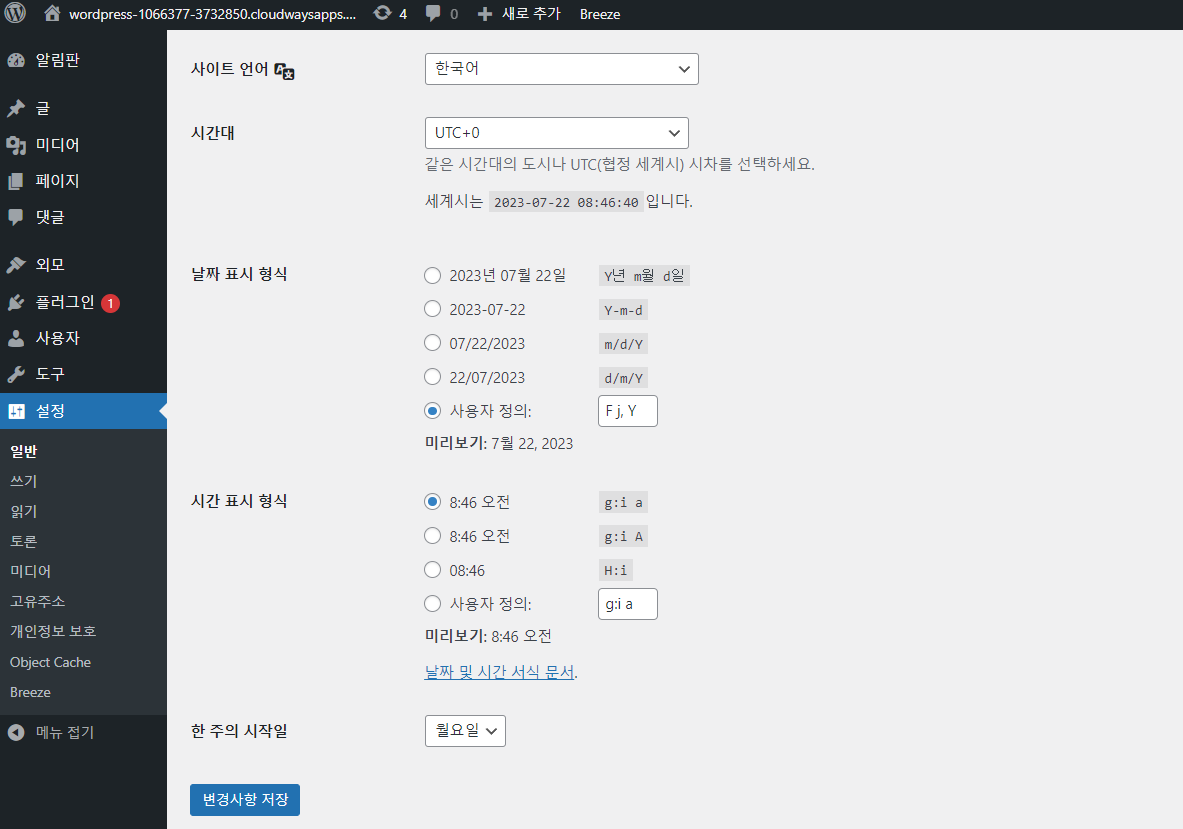Click the 변경사항 저장 button
This screenshot has width=1183, height=829.
click(x=245, y=800)
